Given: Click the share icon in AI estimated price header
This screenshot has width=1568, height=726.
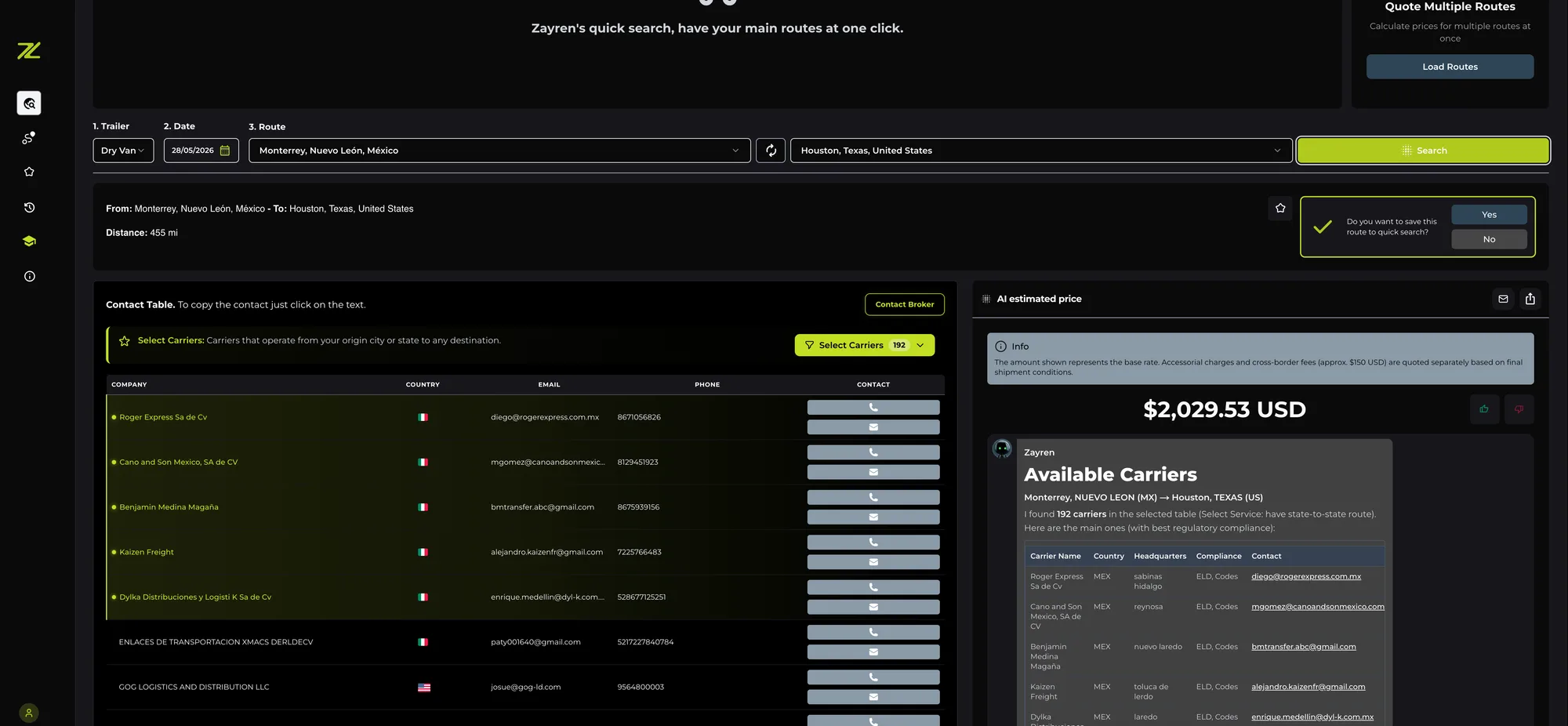Looking at the screenshot, I should click(1530, 299).
